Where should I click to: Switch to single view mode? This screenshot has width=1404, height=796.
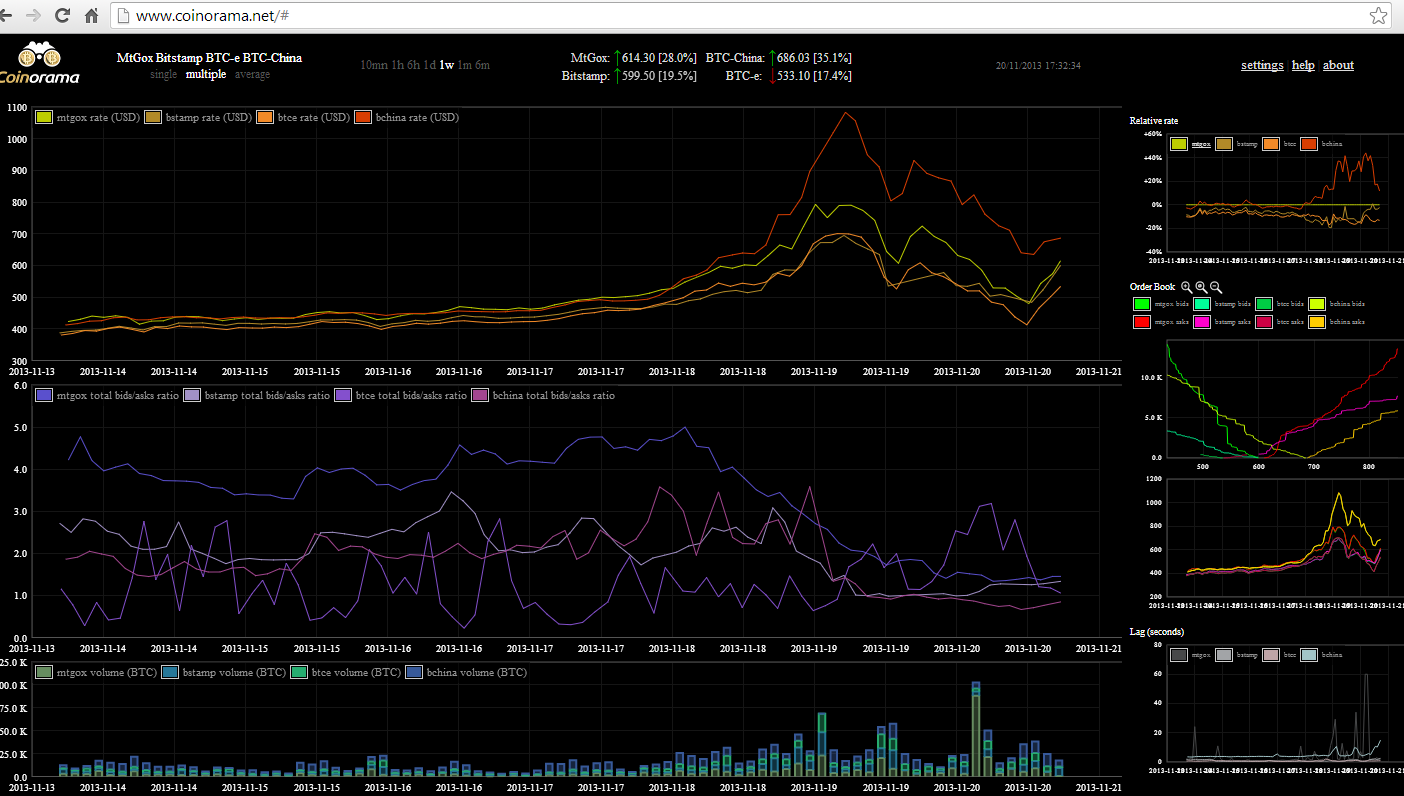(163, 75)
